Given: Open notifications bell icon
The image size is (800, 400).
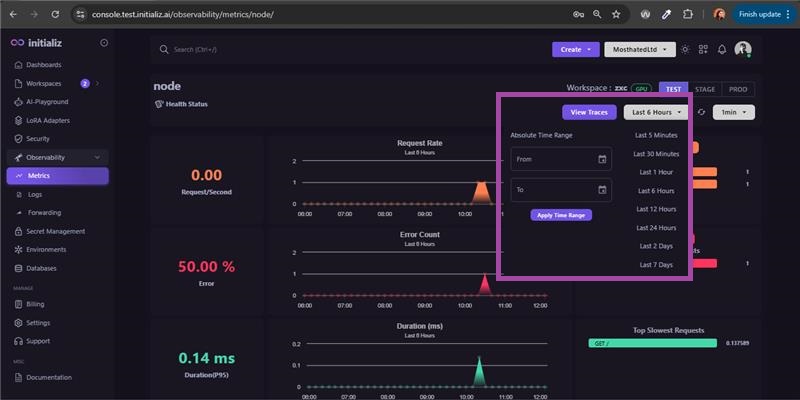Looking at the screenshot, I should pos(721,49).
